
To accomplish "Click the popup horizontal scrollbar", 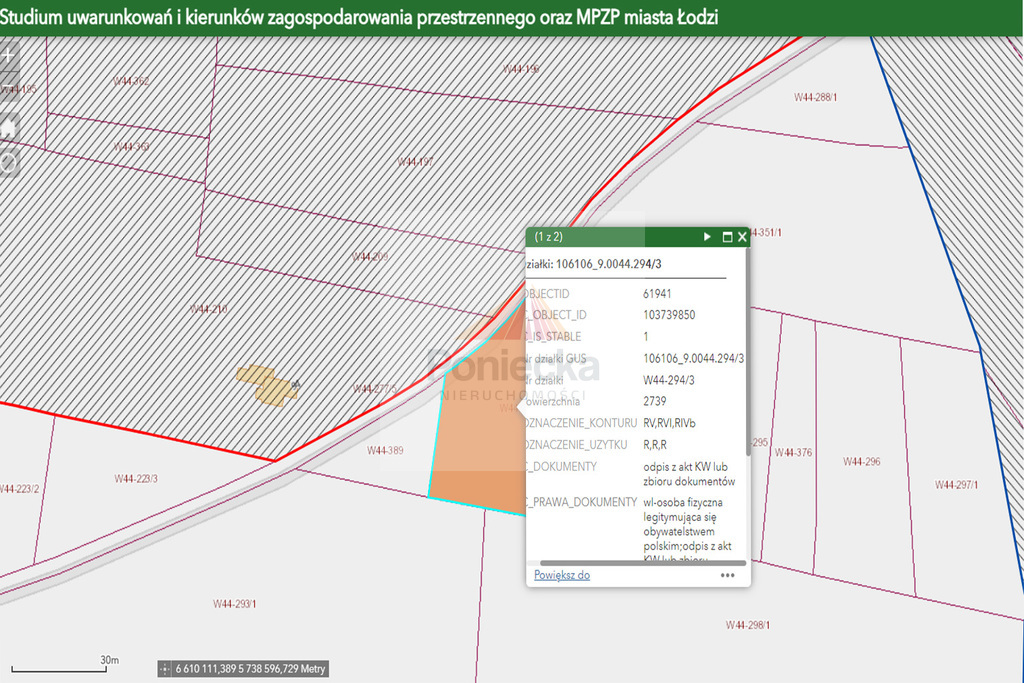I will click(642, 563).
